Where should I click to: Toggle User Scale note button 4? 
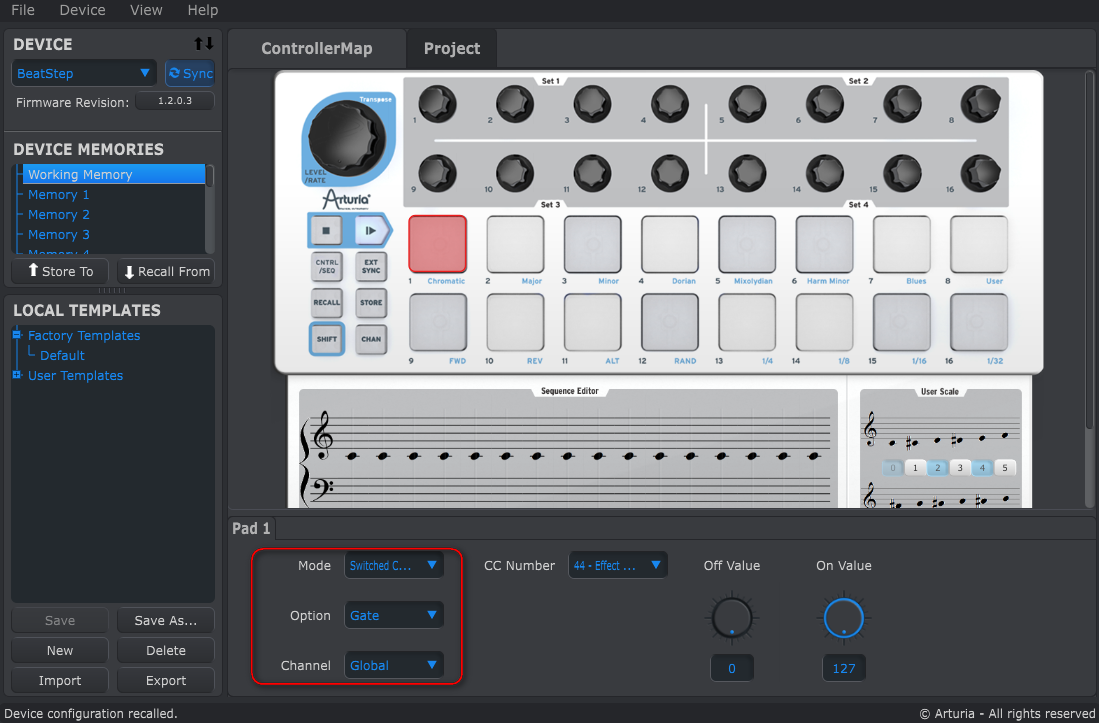[982, 467]
